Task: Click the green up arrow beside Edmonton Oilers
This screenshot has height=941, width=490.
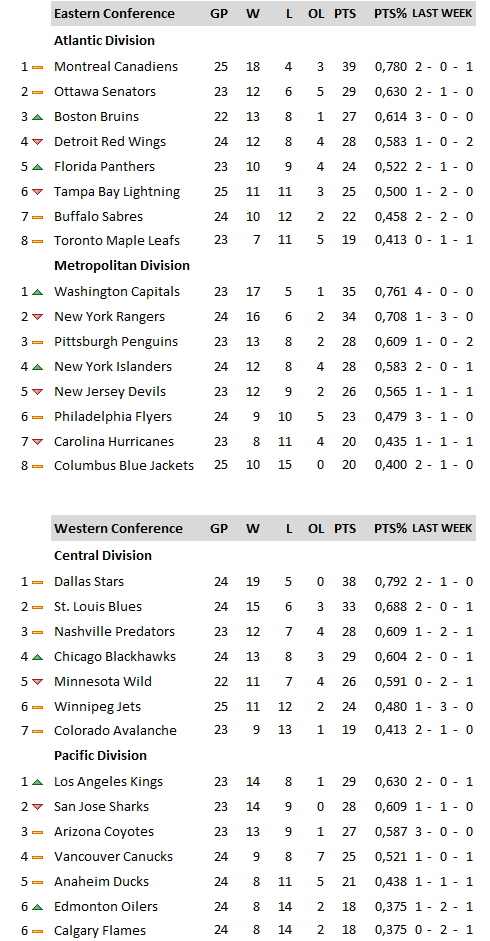Action: [37, 907]
